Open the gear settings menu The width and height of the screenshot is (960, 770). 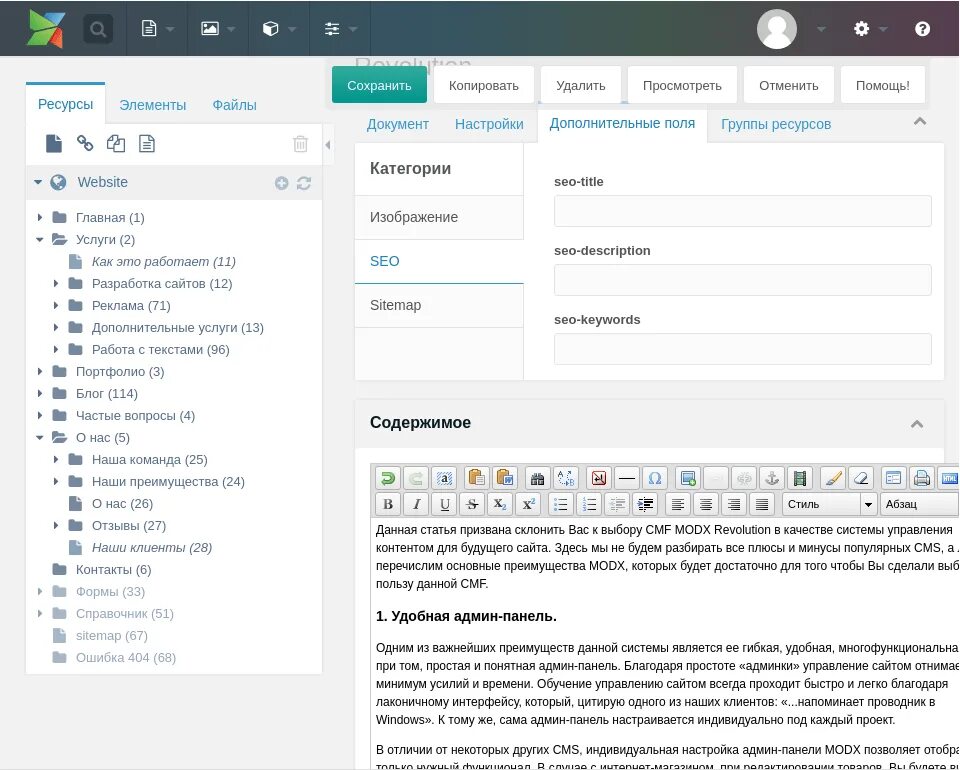click(870, 28)
